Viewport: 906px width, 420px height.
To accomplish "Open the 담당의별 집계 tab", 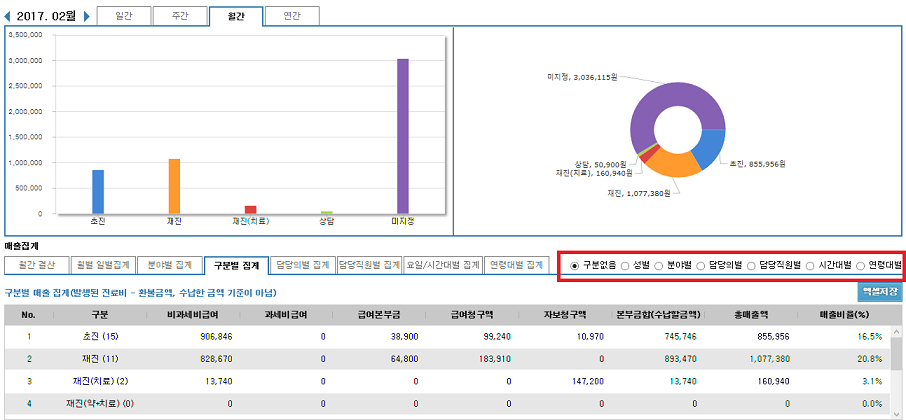I will coord(302,265).
